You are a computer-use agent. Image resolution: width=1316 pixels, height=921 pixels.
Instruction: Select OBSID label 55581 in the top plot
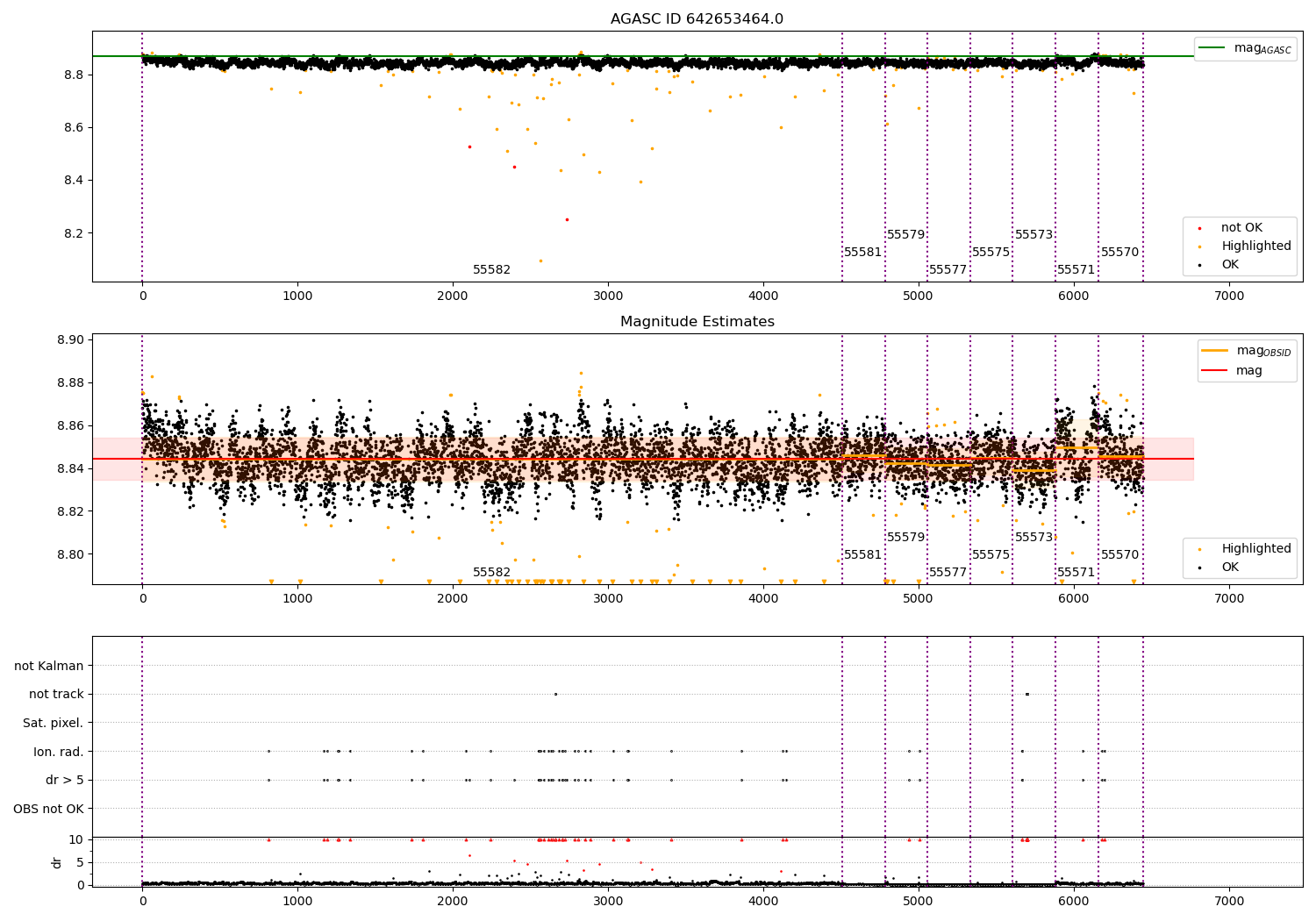[x=863, y=253]
